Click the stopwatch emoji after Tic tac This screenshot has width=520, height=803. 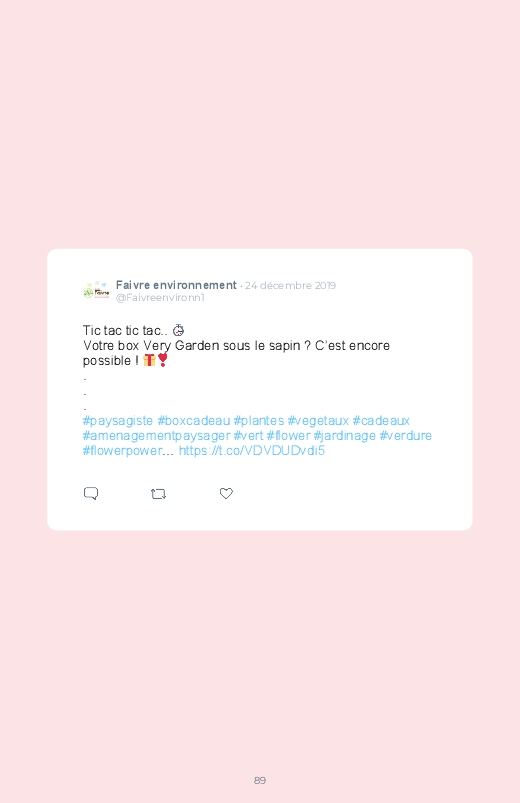(178, 330)
